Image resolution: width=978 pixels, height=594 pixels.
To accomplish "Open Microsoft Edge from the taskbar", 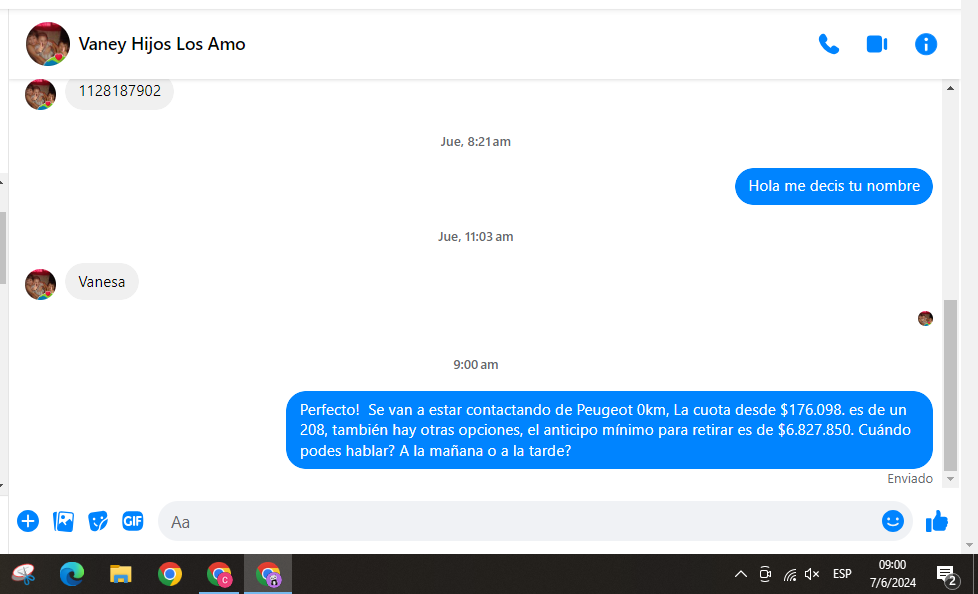I will pyautogui.click(x=72, y=574).
